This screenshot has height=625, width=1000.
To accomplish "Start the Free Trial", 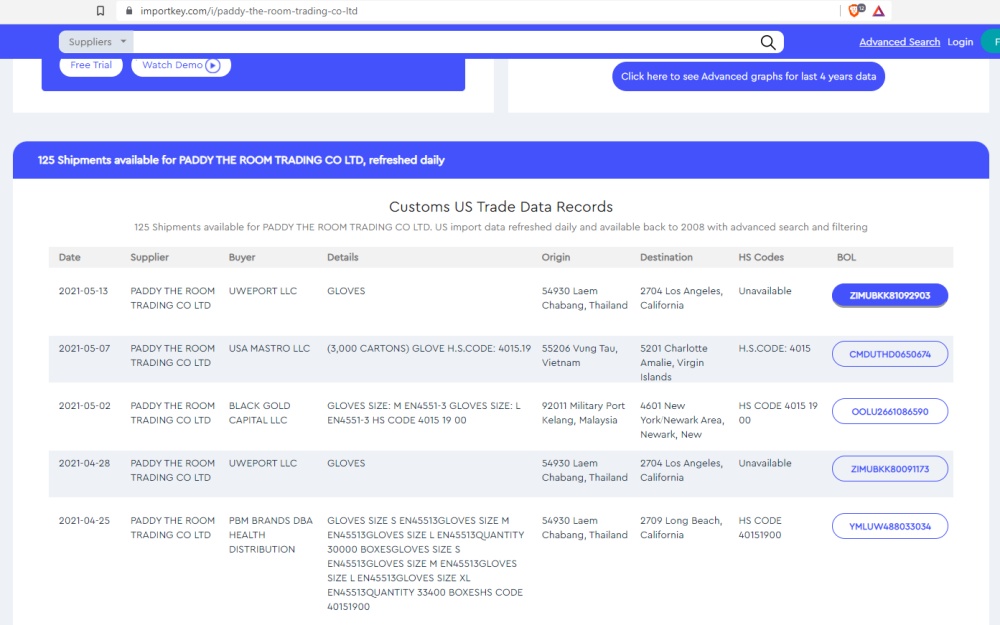I will (91, 65).
